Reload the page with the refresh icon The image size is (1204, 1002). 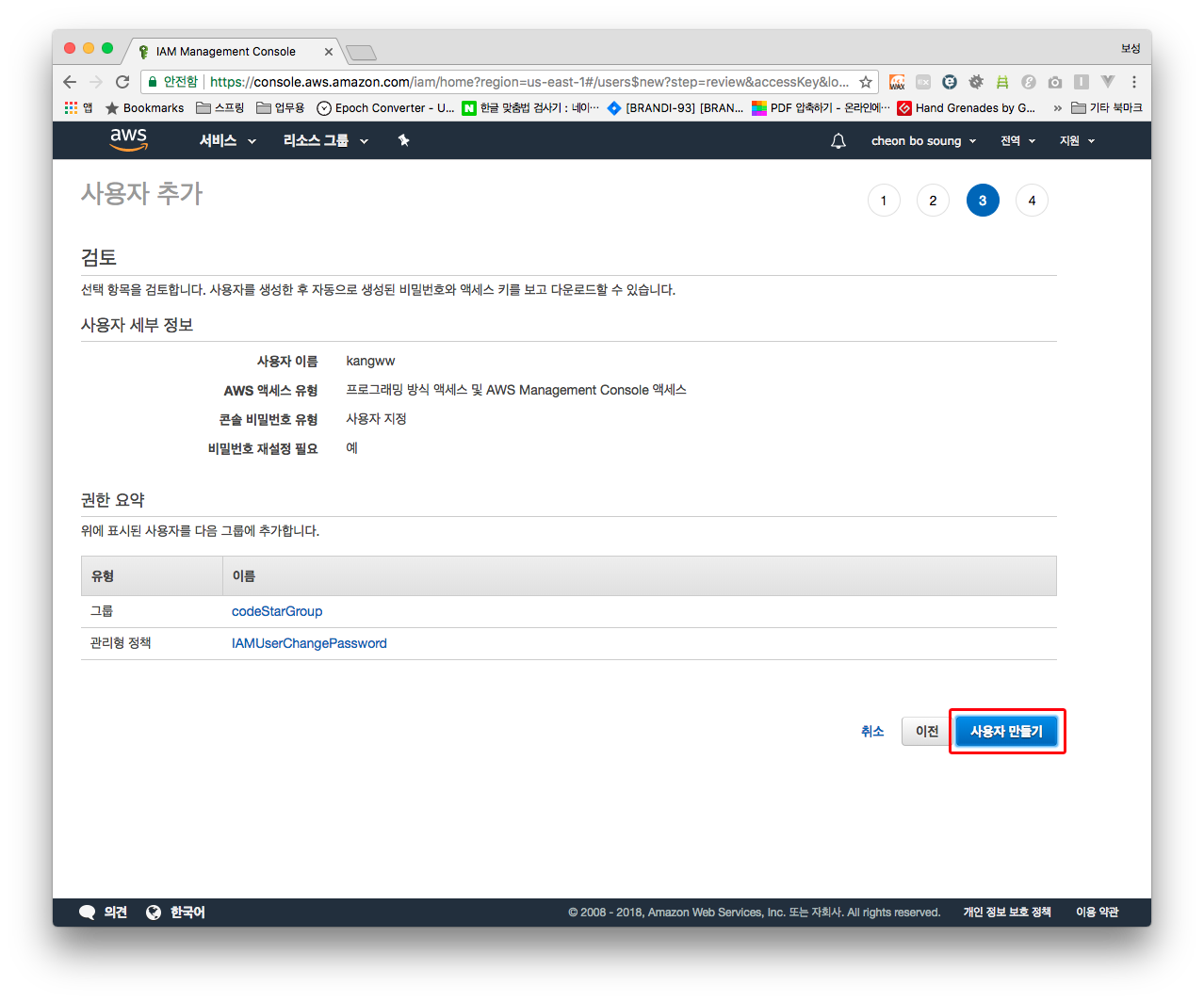click(122, 82)
